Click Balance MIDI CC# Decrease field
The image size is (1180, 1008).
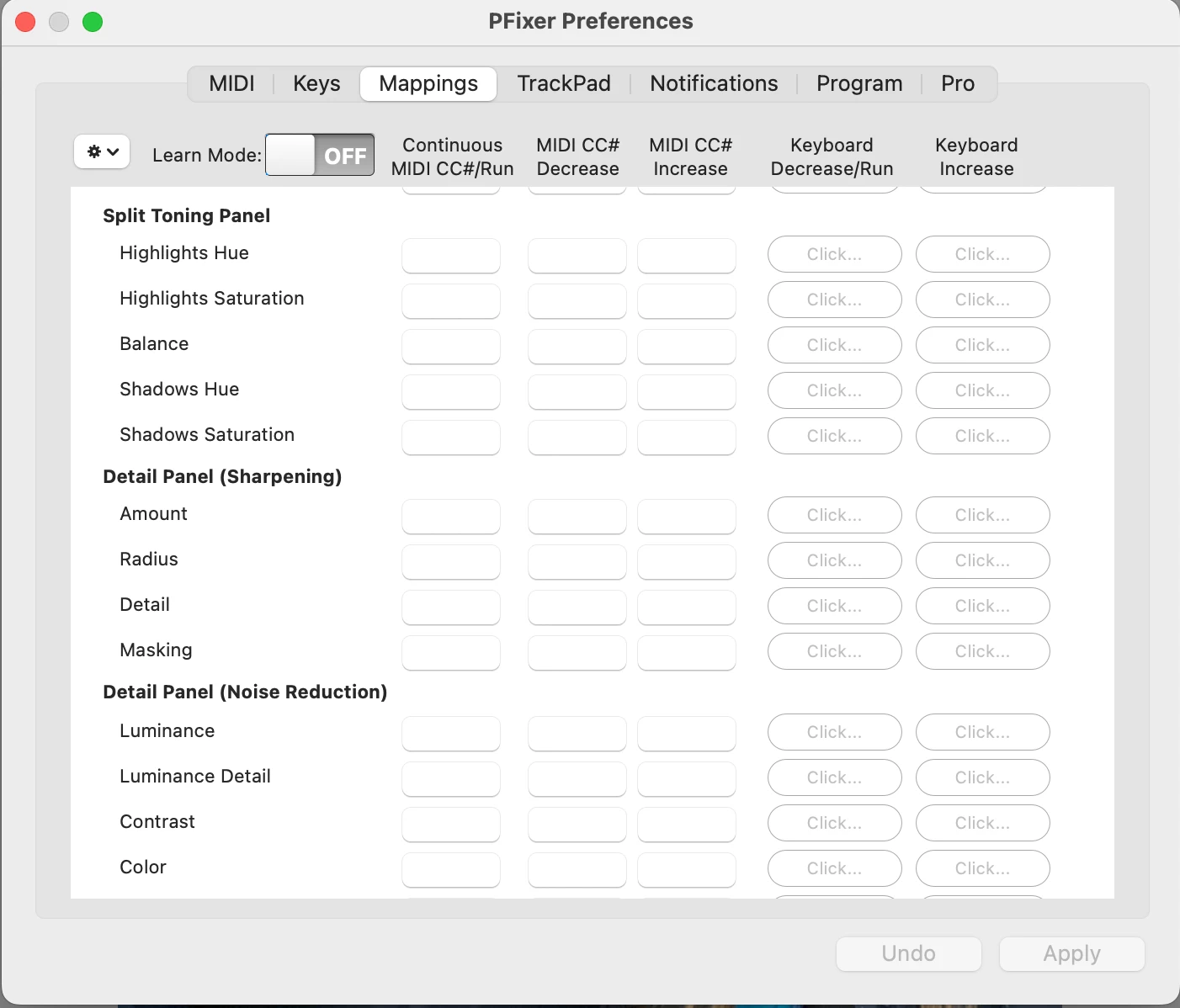pyautogui.click(x=577, y=347)
